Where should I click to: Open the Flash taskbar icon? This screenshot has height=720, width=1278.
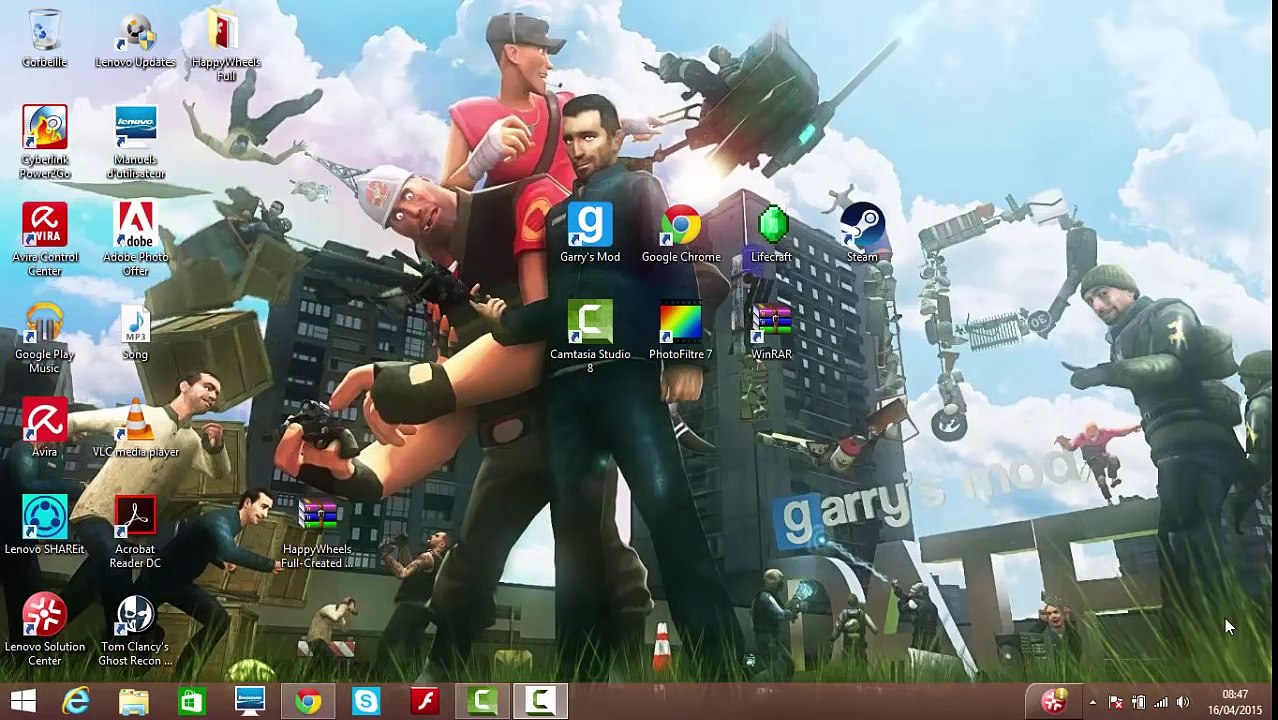pos(424,701)
